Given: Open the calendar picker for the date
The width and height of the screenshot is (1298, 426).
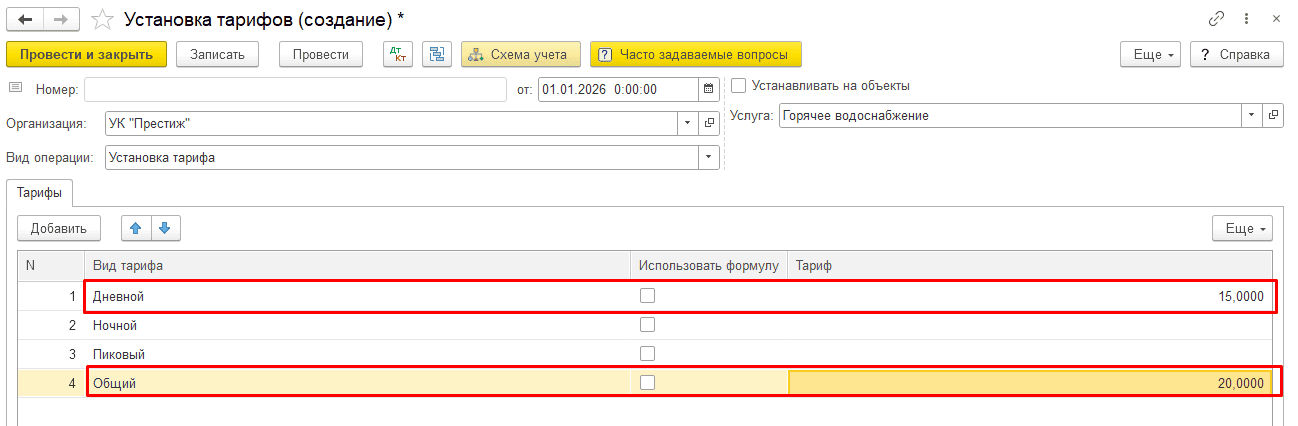Looking at the screenshot, I should tap(709, 89).
